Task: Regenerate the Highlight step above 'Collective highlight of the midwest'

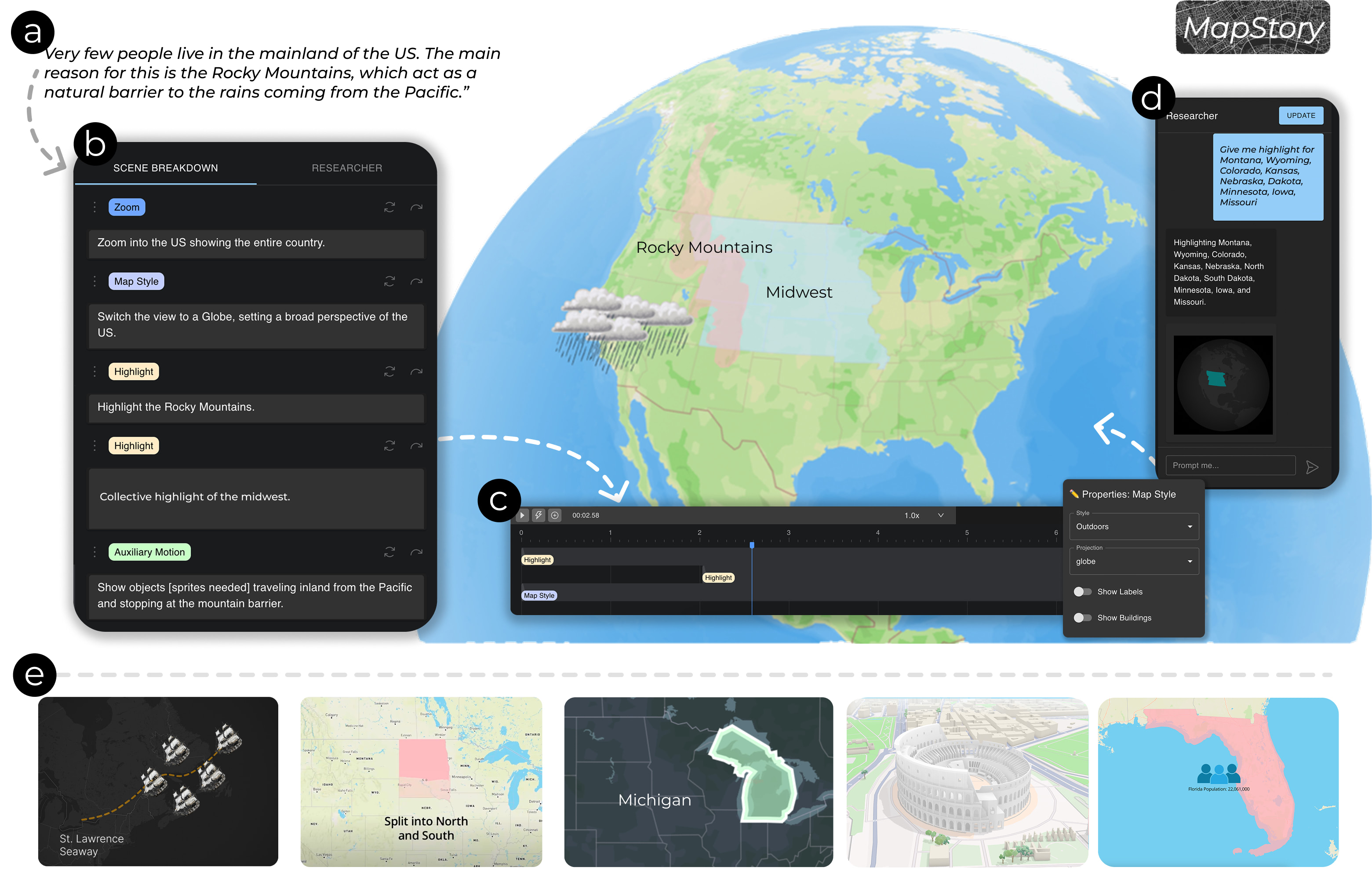Action: click(x=389, y=446)
